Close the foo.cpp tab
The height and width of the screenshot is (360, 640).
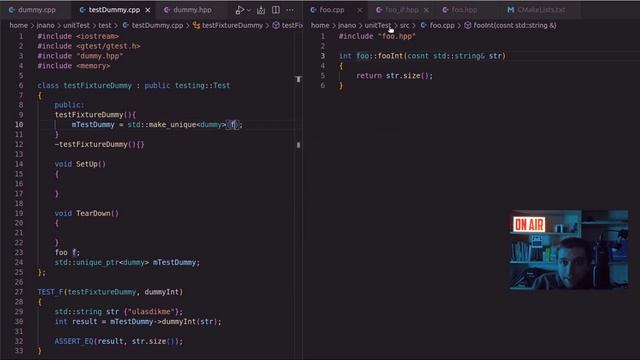pos(360,10)
